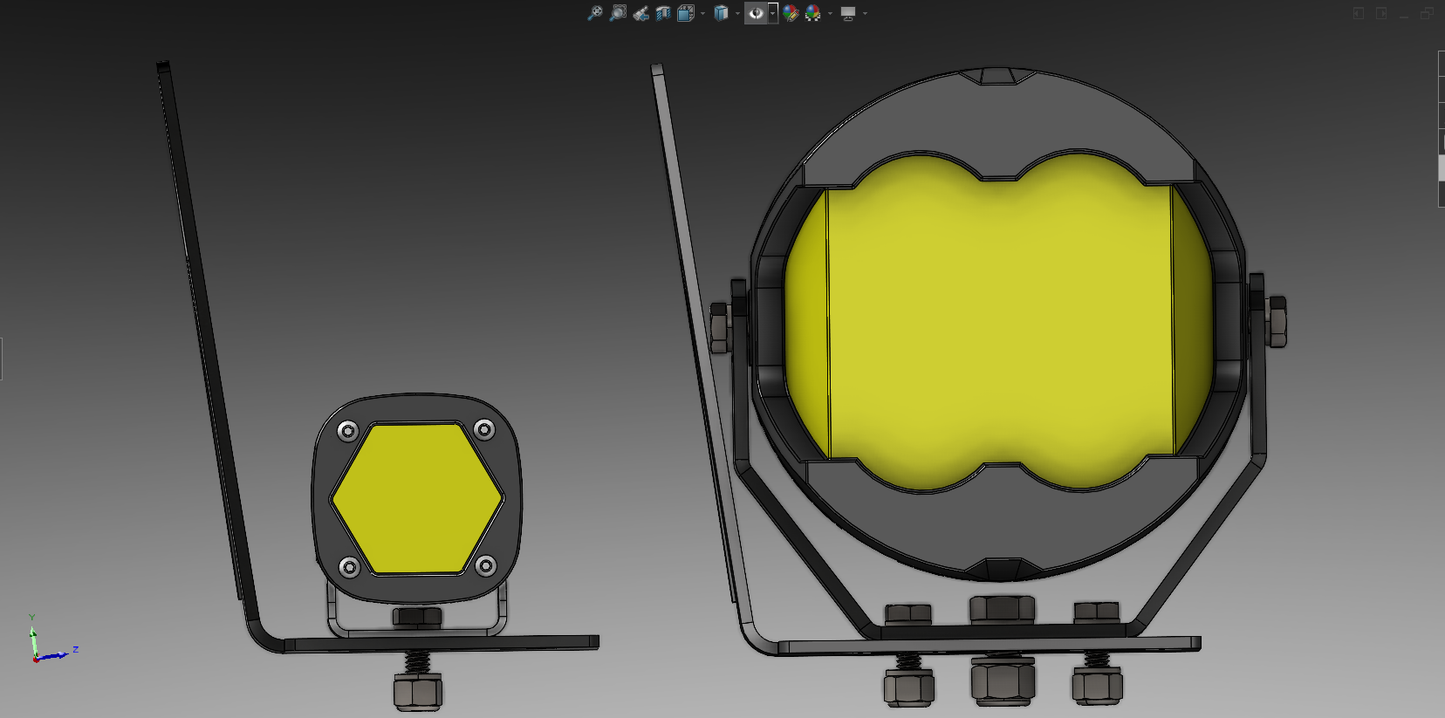Expand the View Orientation dropdown arrow
Screen dimensions: 1445x718
(703, 13)
